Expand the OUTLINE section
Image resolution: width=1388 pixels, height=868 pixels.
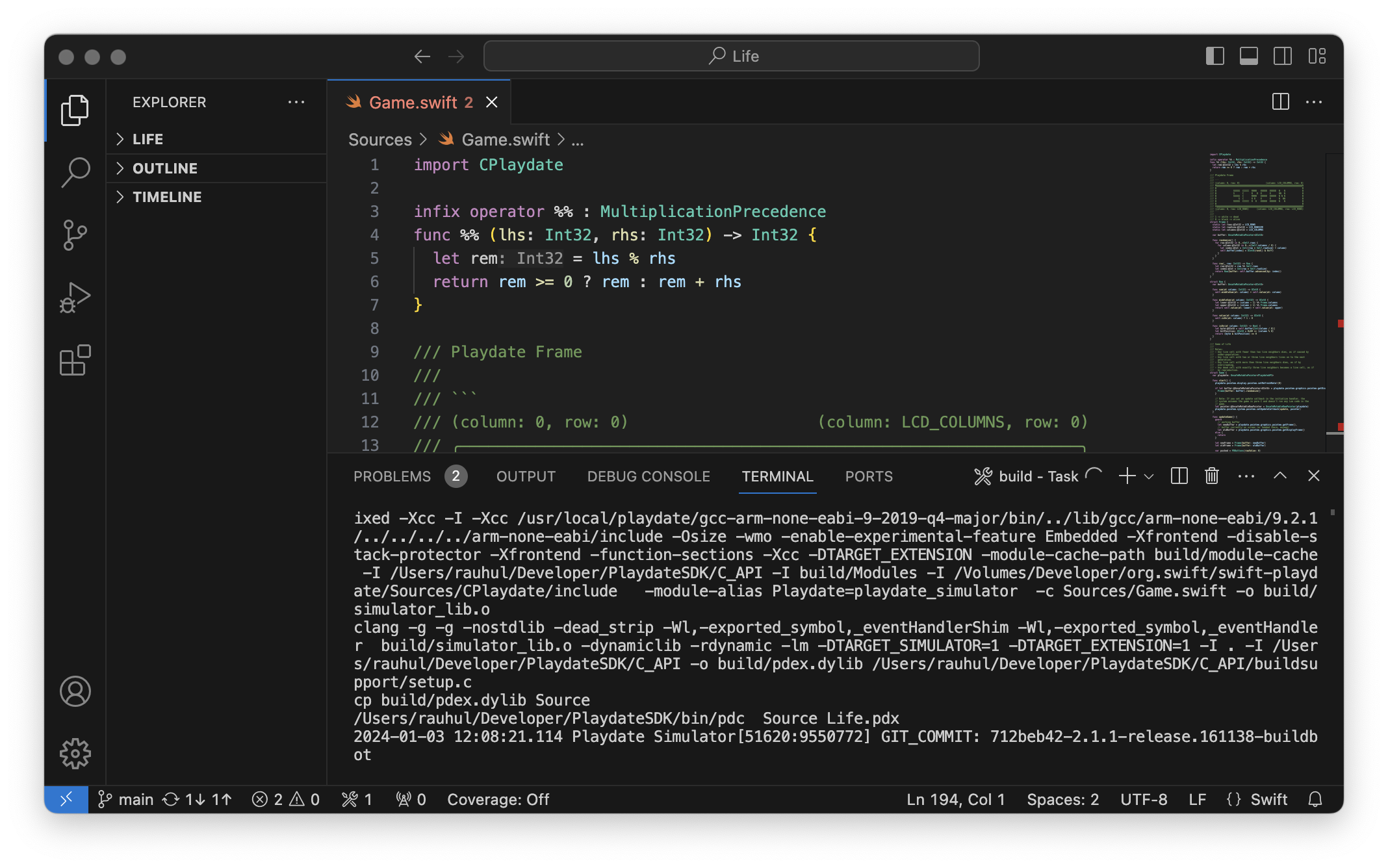point(216,168)
